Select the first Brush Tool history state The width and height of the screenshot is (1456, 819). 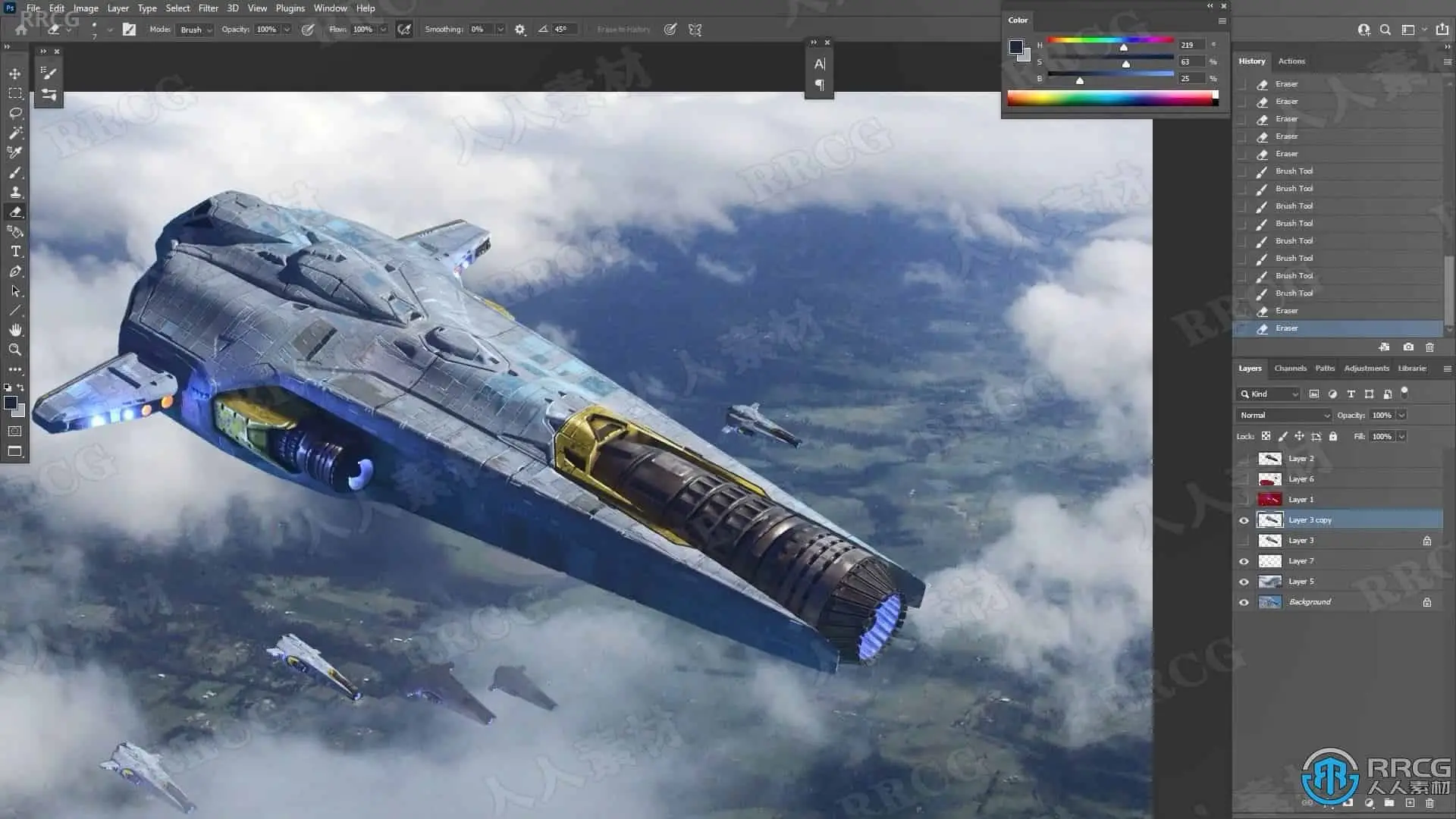pos(1294,171)
